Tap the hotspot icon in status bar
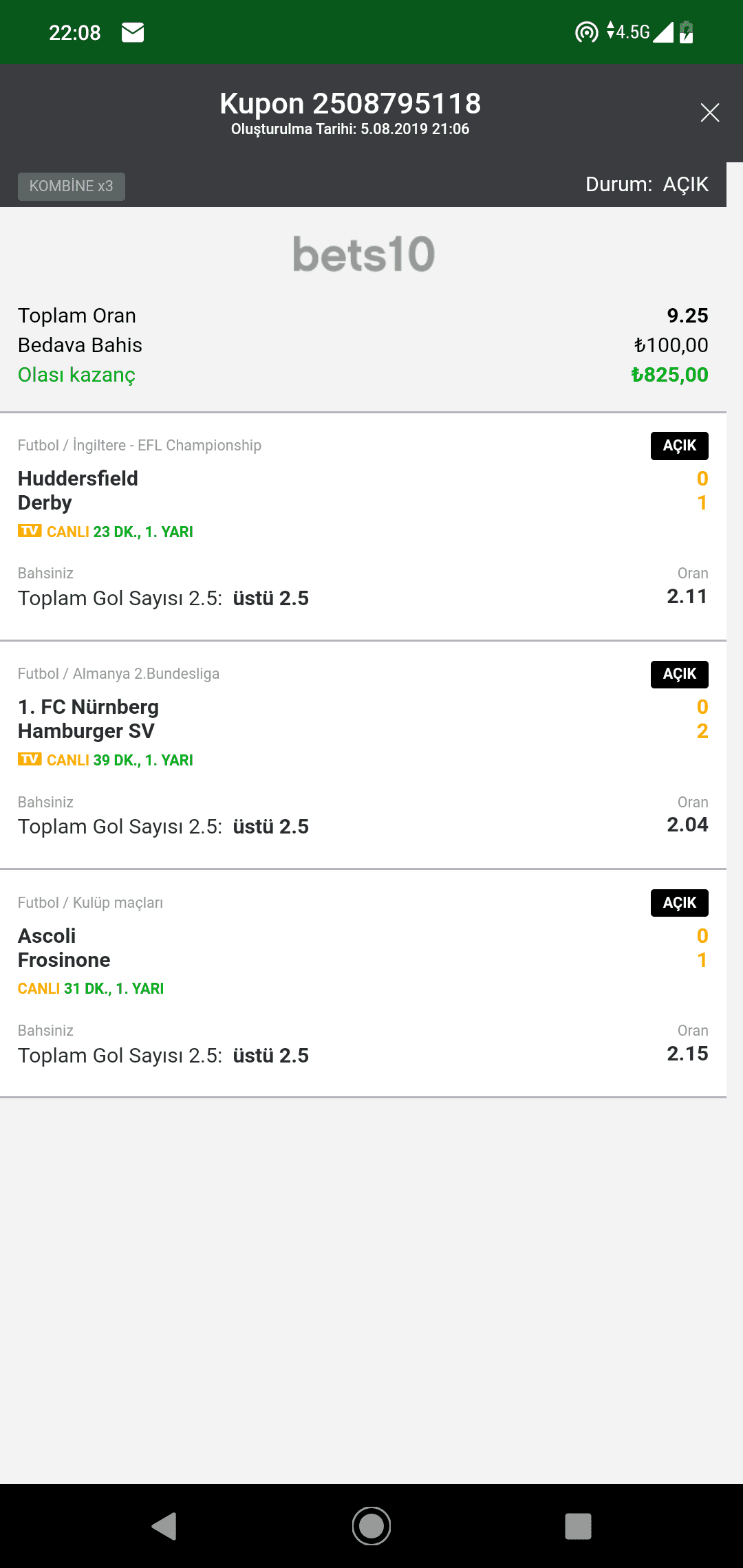The height and width of the screenshot is (1568, 743). [x=587, y=32]
